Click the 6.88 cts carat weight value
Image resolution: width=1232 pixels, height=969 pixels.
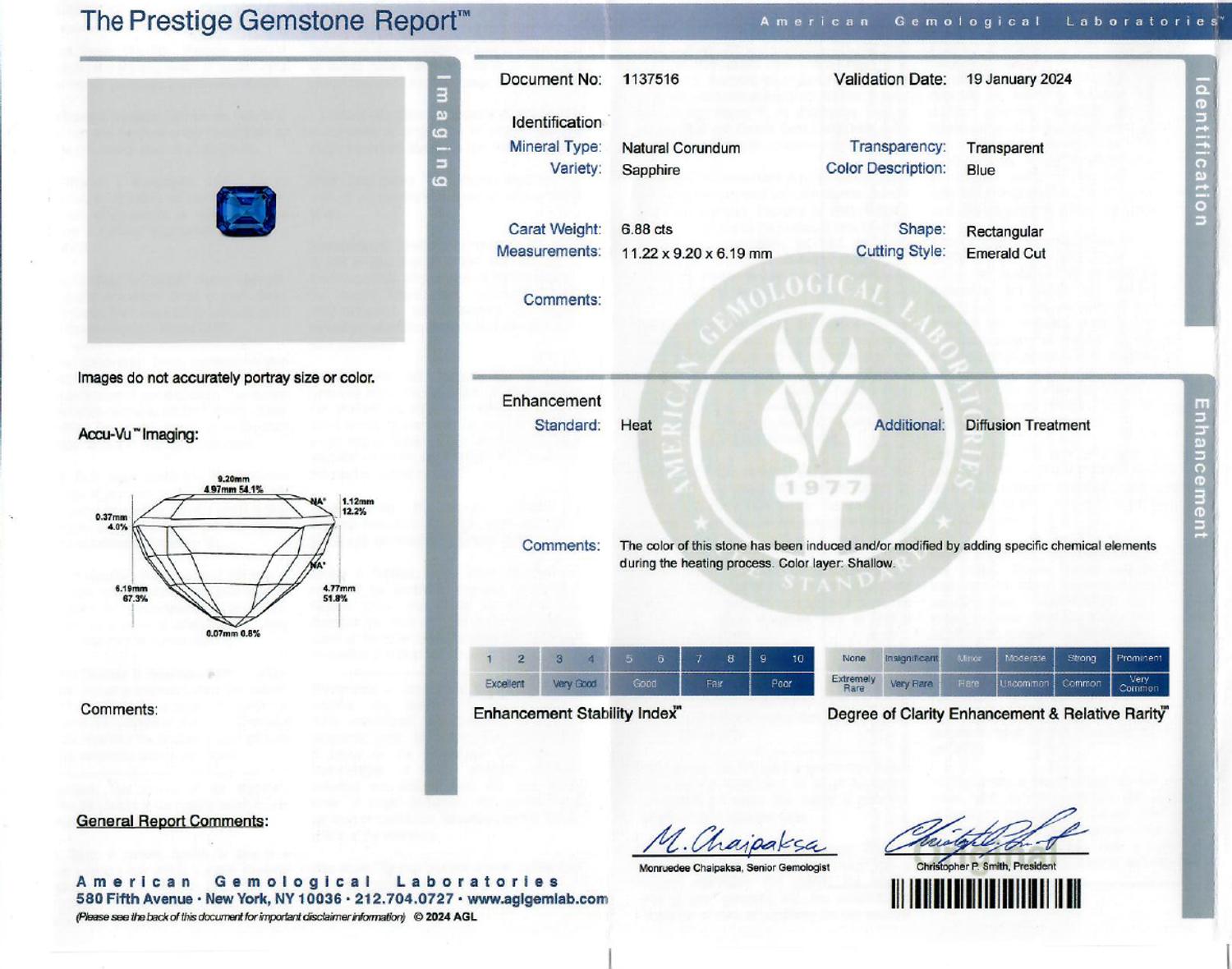coord(646,229)
